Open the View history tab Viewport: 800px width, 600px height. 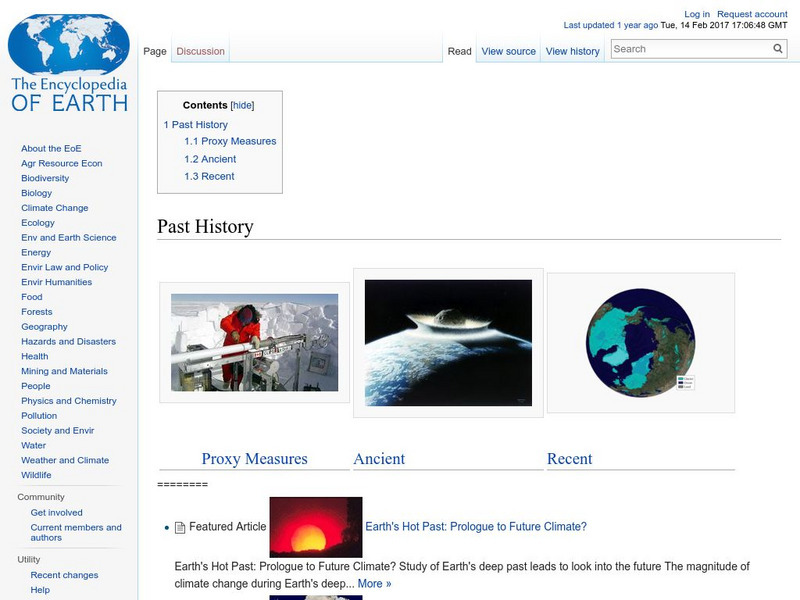(572, 51)
